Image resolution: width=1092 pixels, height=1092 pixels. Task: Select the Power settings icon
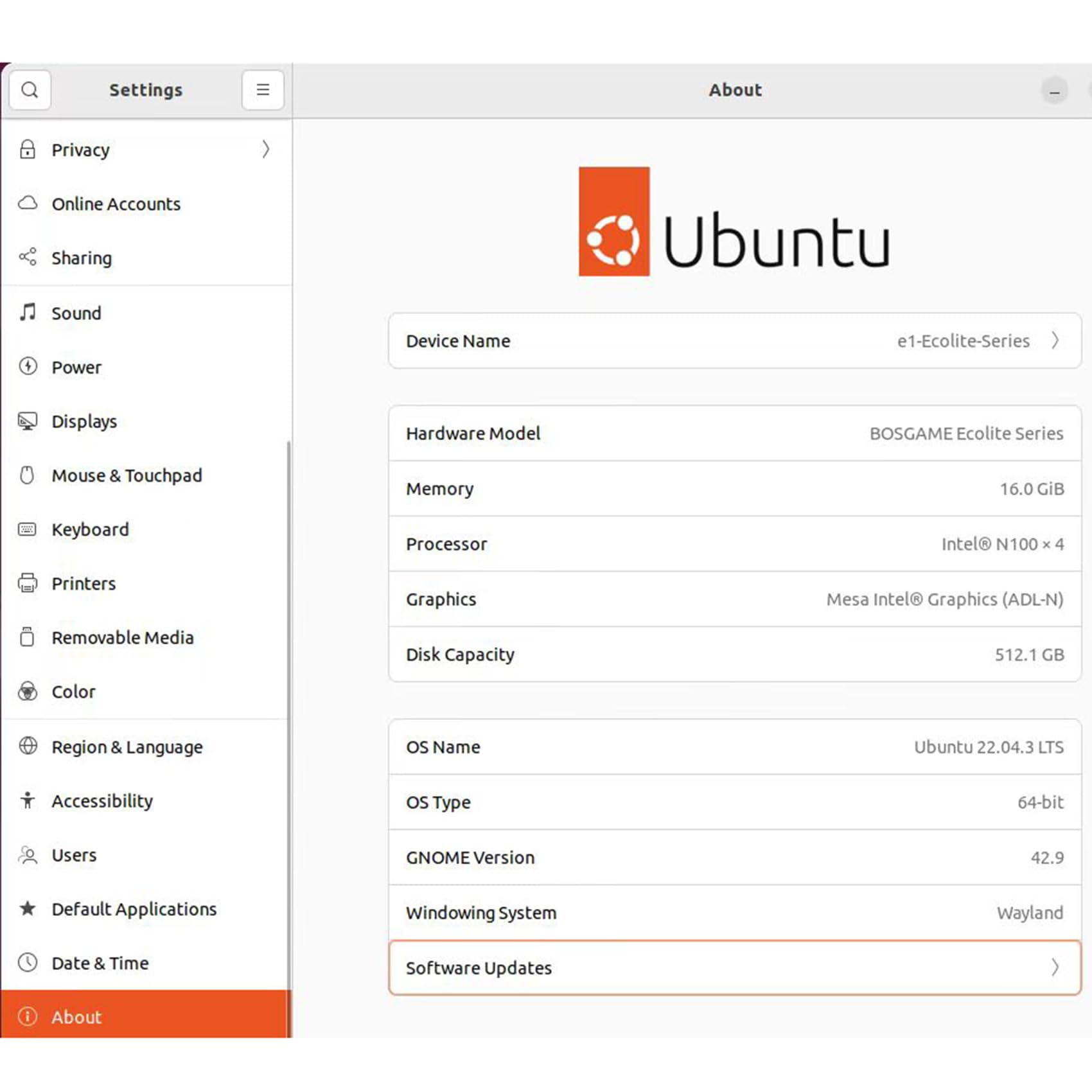point(27,367)
